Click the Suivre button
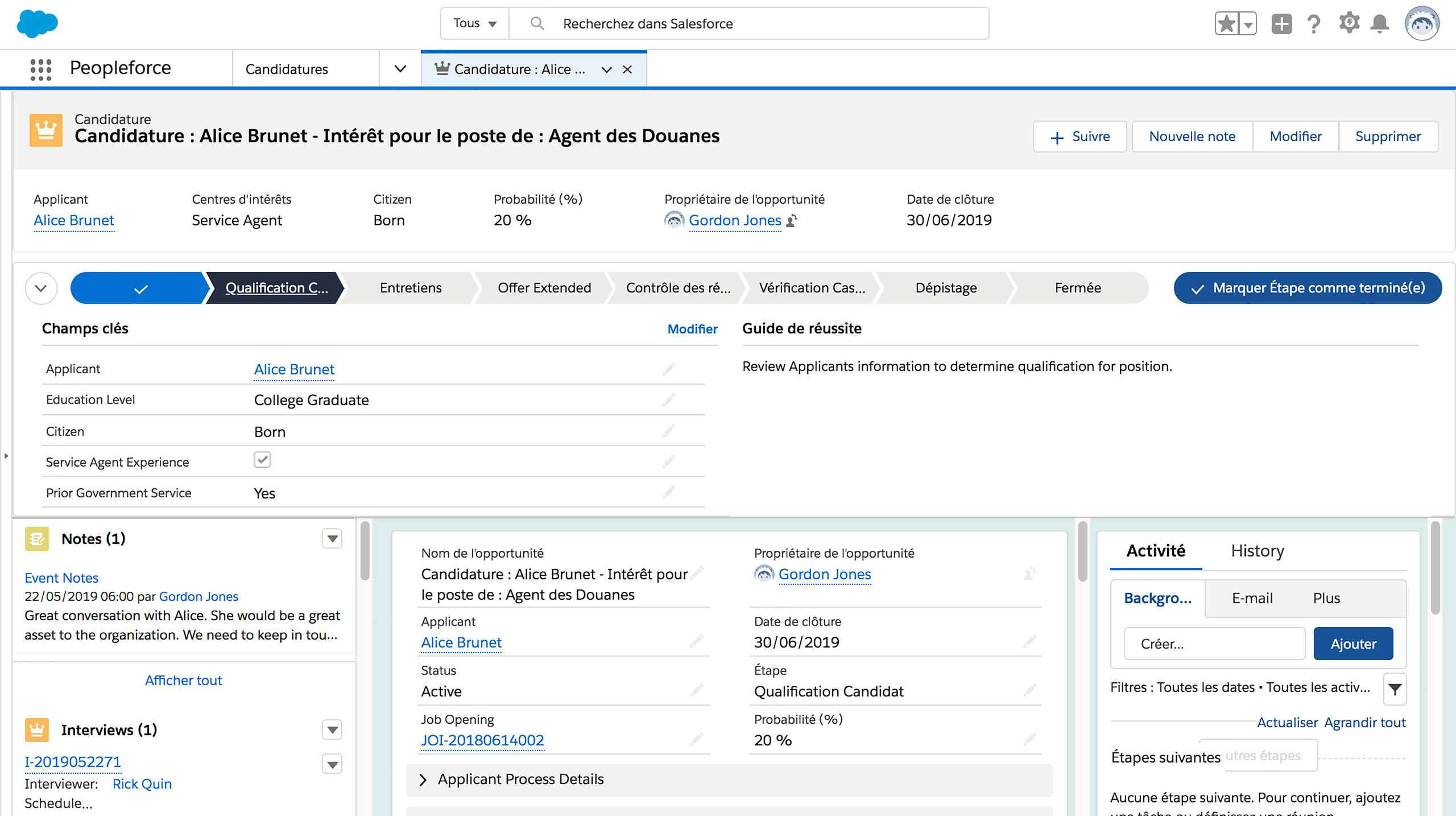This screenshot has width=1456, height=816. [1079, 137]
